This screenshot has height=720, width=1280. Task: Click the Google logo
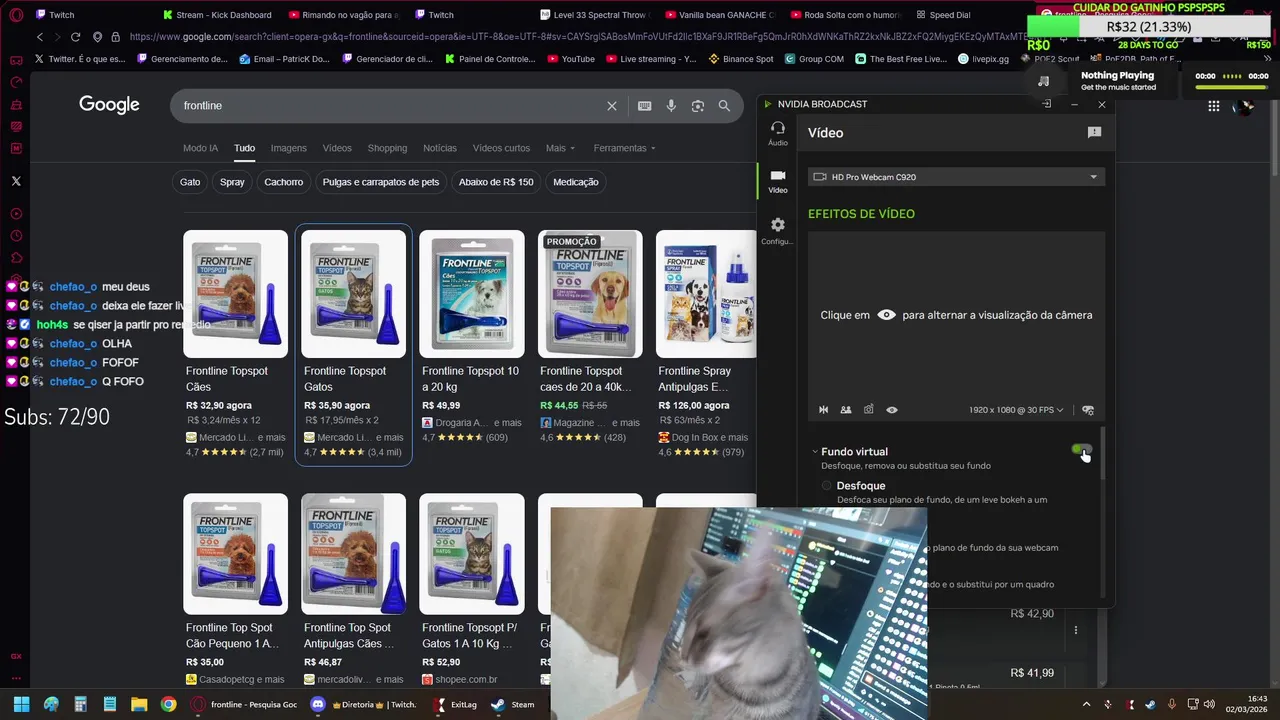tap(109, 105)
